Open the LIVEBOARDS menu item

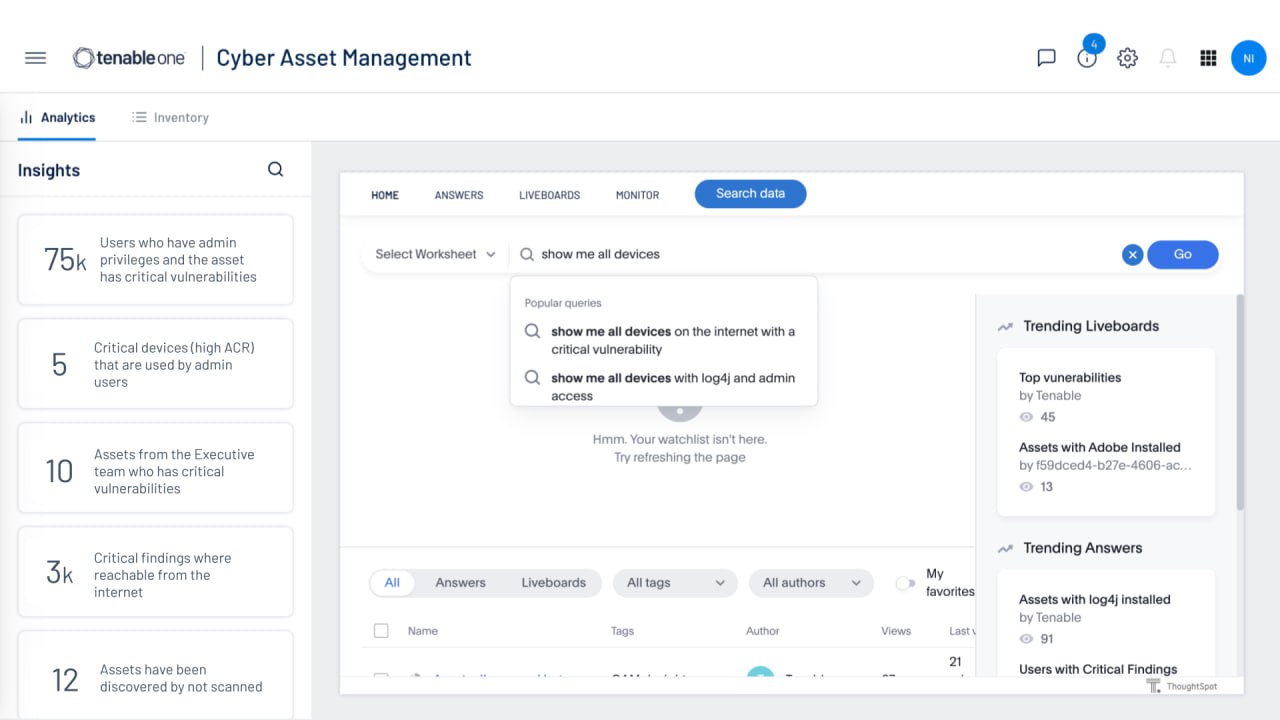click(549, 195)
